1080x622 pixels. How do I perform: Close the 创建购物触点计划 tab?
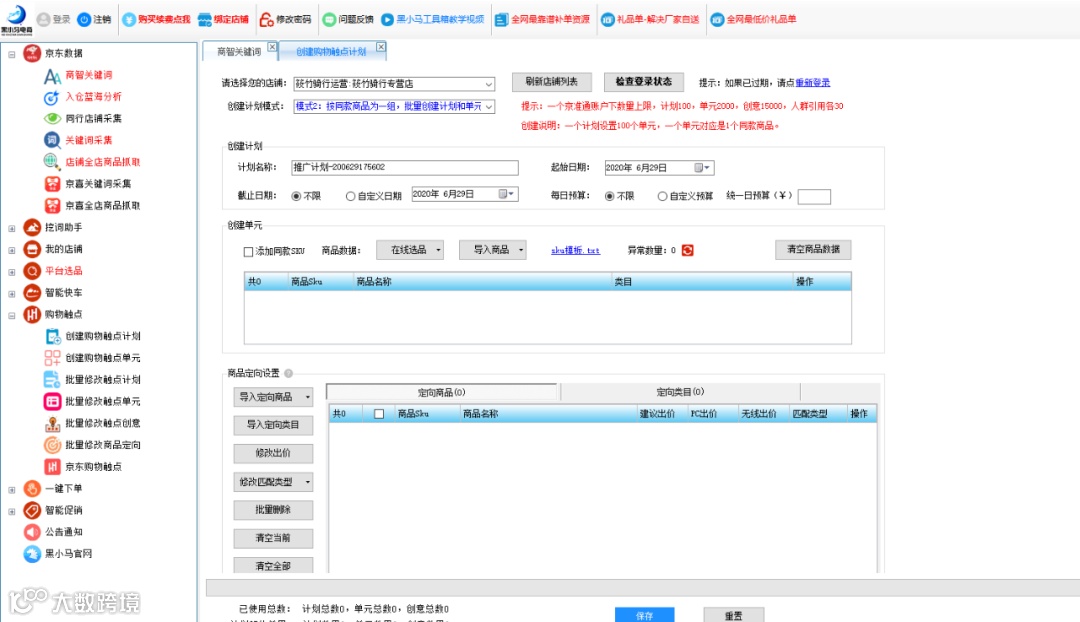click(381, 47)
